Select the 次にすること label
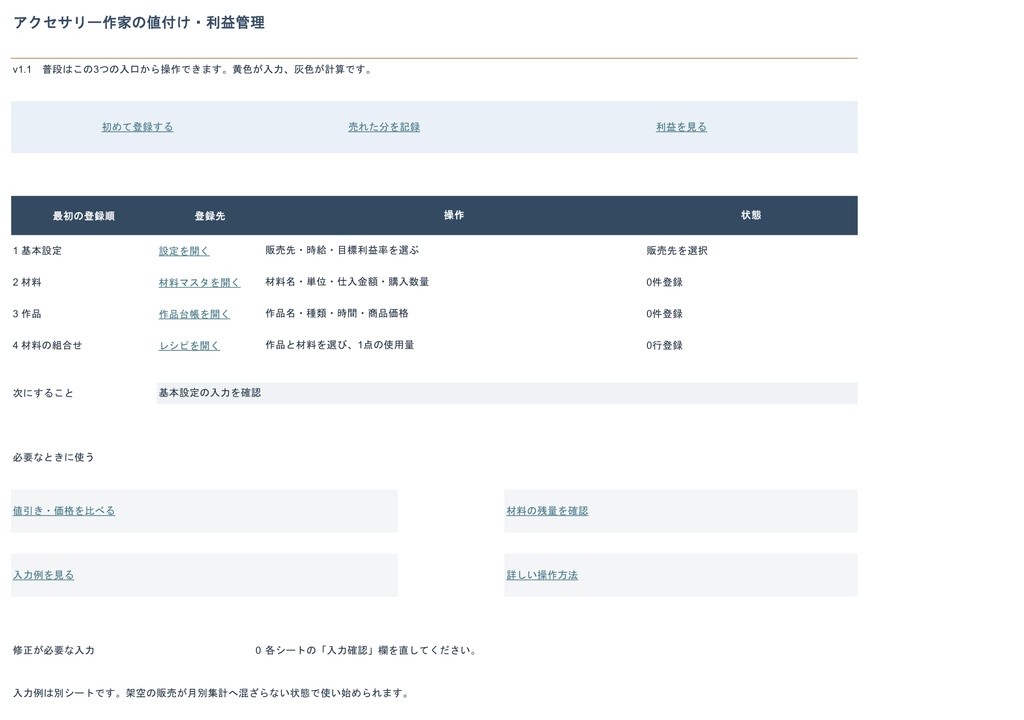The height and width of the screenshot is (720, 1024). (43, 393)
